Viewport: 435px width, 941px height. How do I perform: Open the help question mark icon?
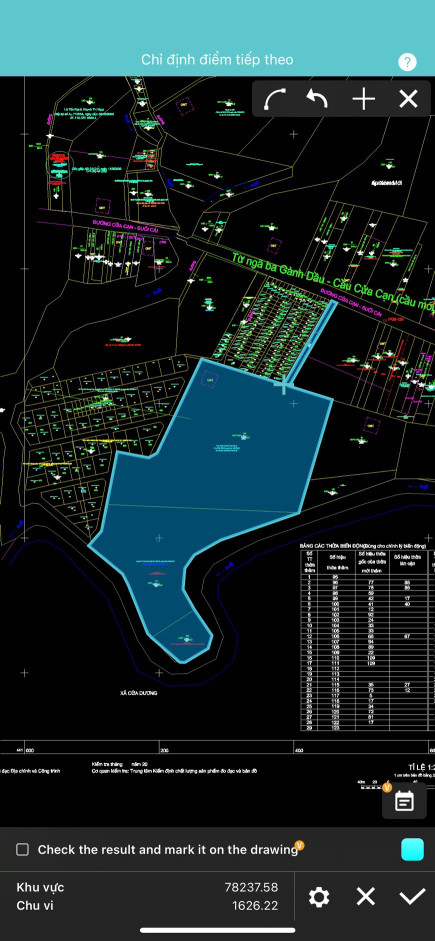click(x=407, y=62)
